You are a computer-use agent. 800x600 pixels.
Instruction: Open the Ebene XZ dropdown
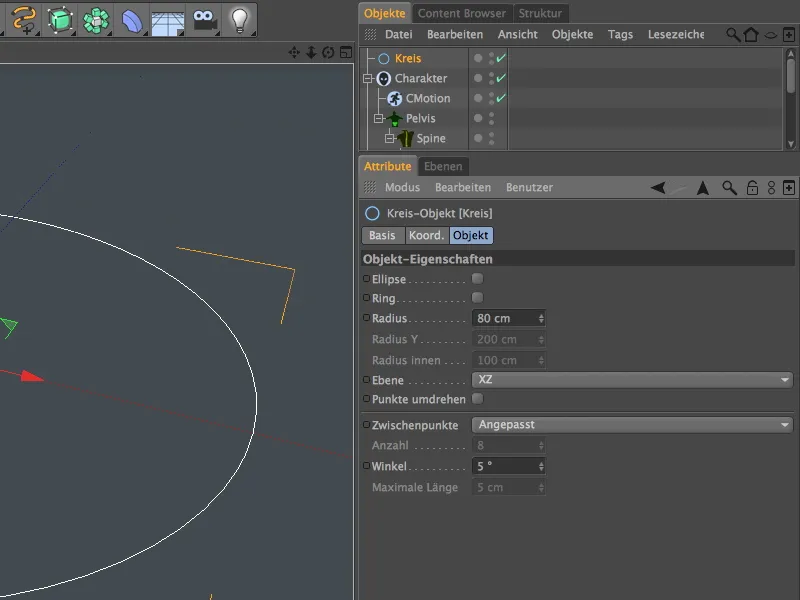click(x=632, y=380)
